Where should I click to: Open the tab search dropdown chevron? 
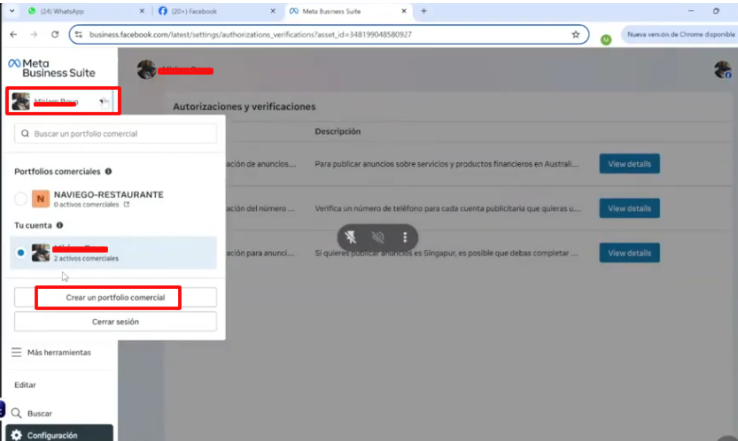pyautogui.click(x=11, y=11)
